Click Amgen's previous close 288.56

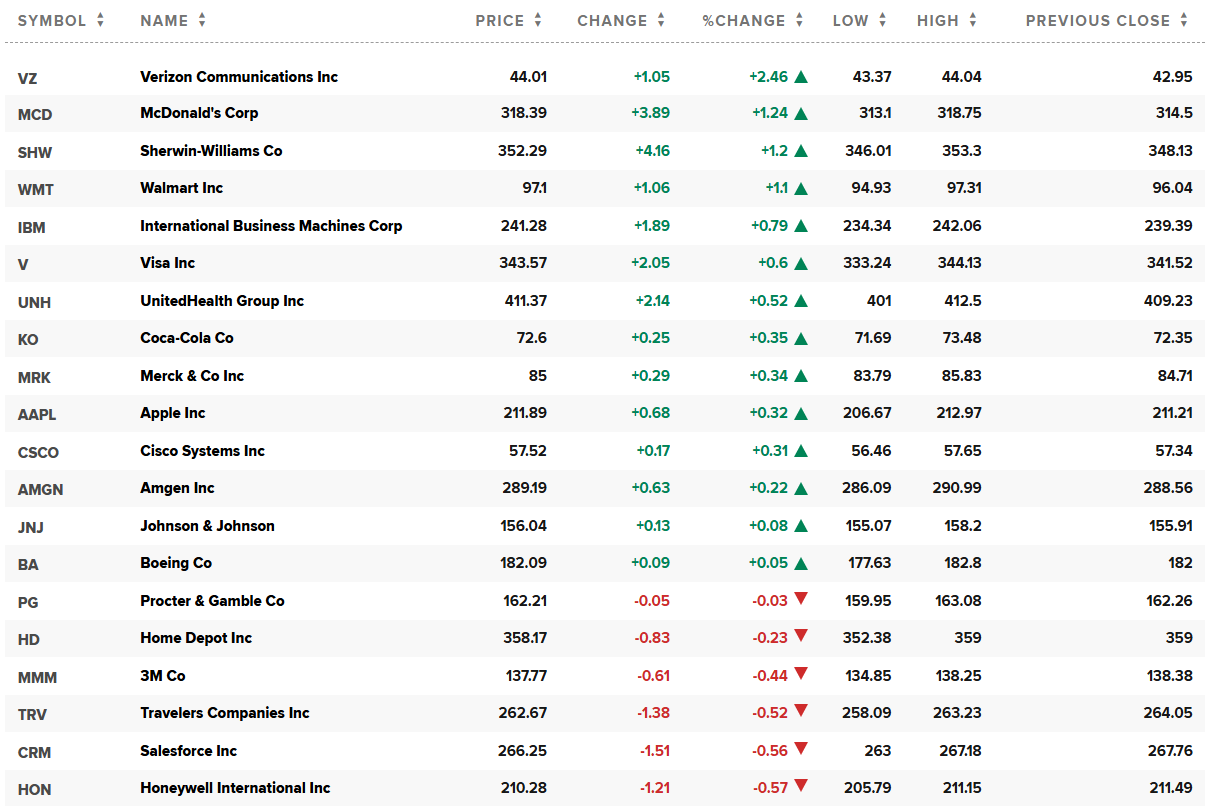point(1167,488)
